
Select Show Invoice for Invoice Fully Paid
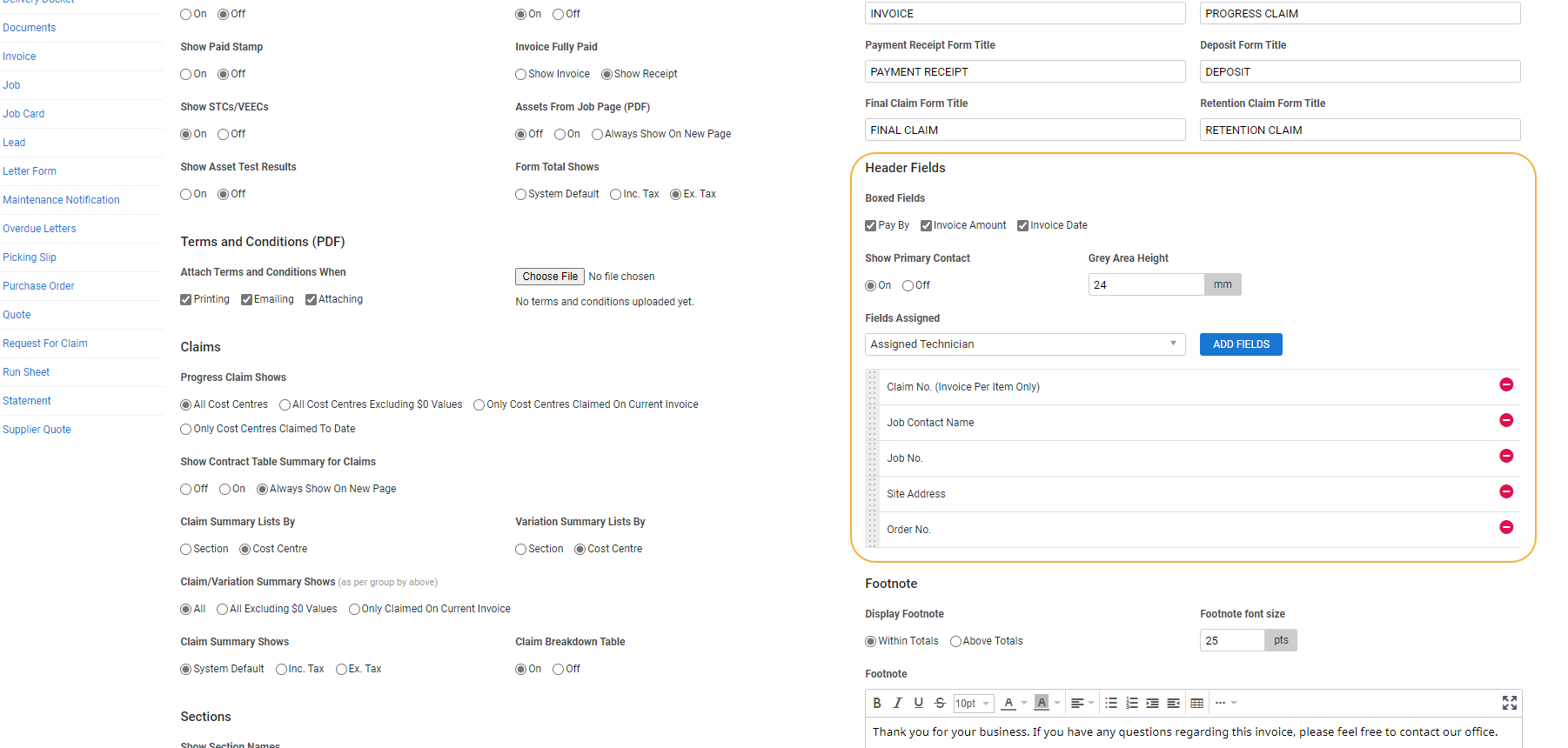(520, 74)
